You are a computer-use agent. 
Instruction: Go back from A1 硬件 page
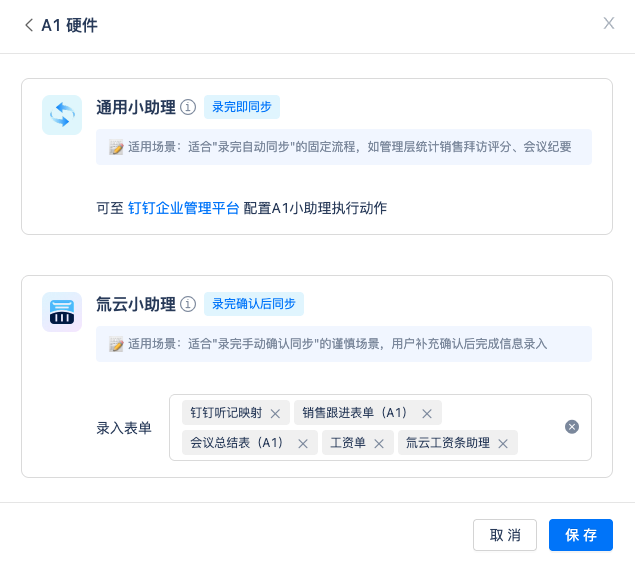point(29,25)
